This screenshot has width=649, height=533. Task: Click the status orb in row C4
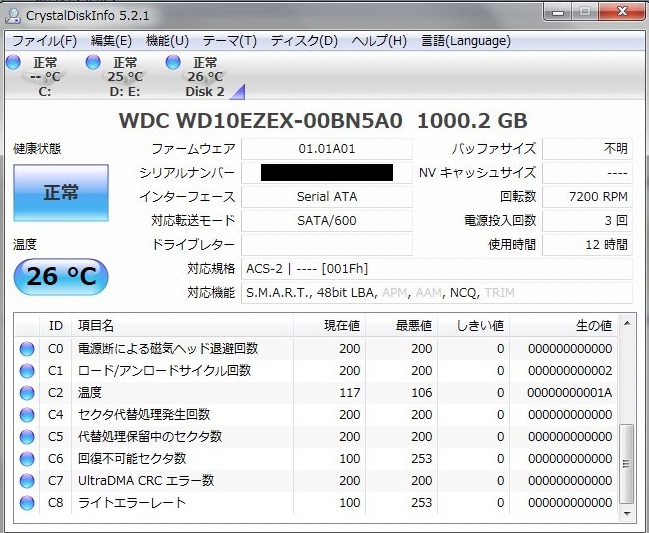click(x=27, y=415)
